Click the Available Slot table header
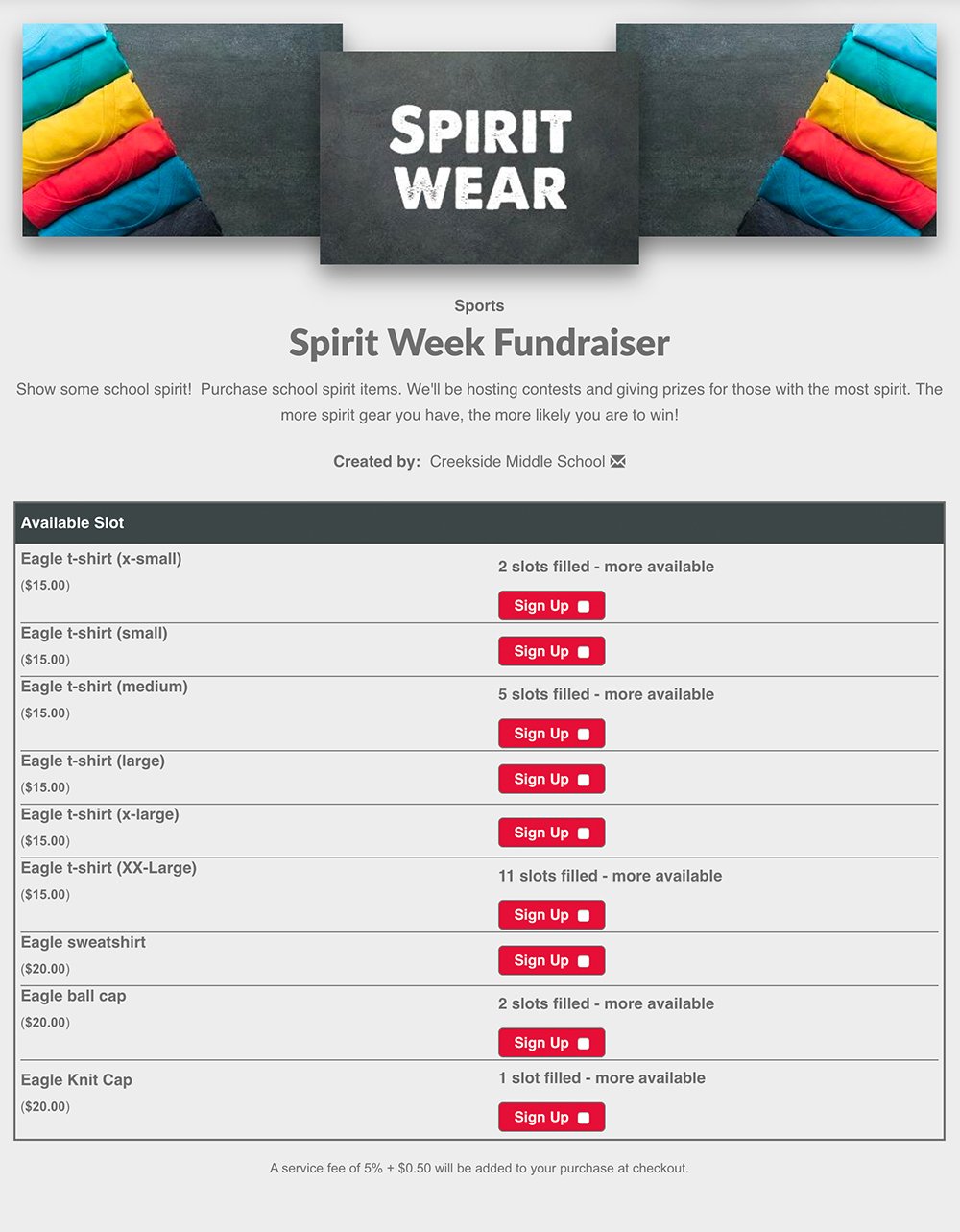The image size is (960, 1232). pos(73,523)
